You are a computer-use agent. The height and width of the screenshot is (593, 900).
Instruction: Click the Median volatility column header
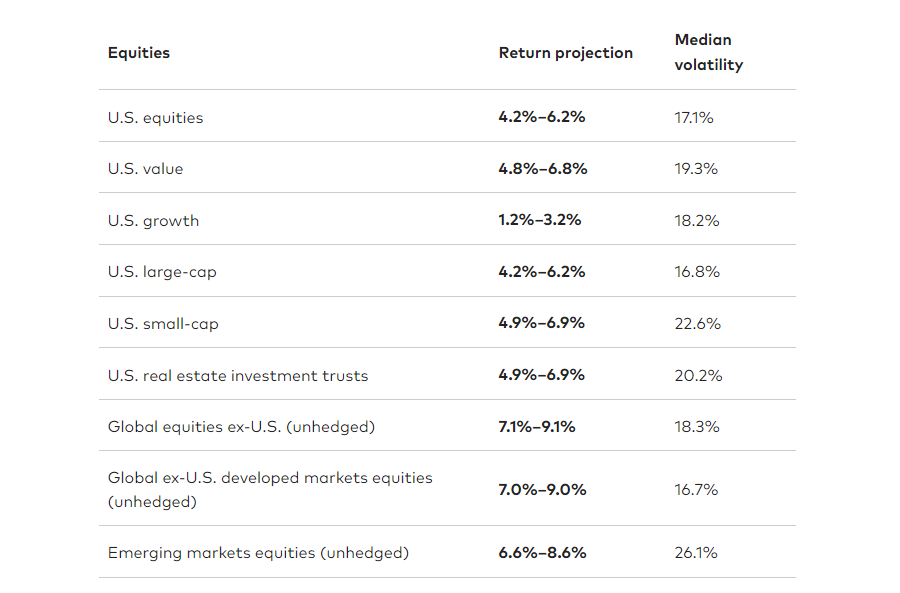(708, 52)
